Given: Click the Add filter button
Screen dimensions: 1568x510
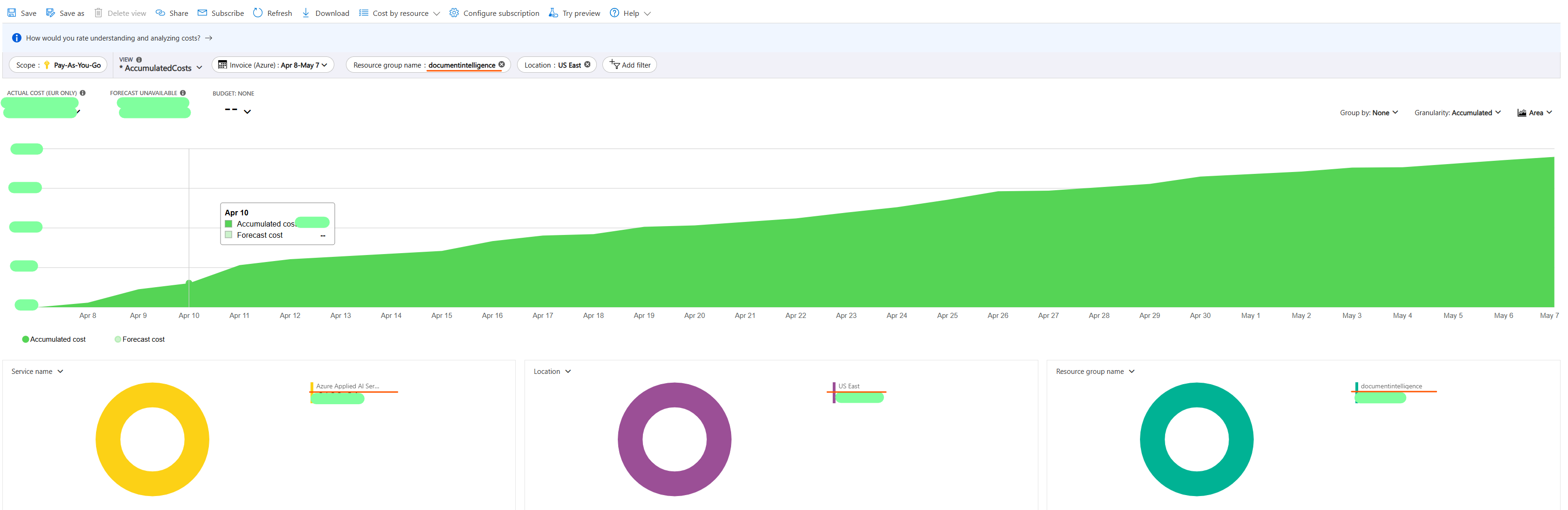Looking at the screenshot, I should coord(629,65).
